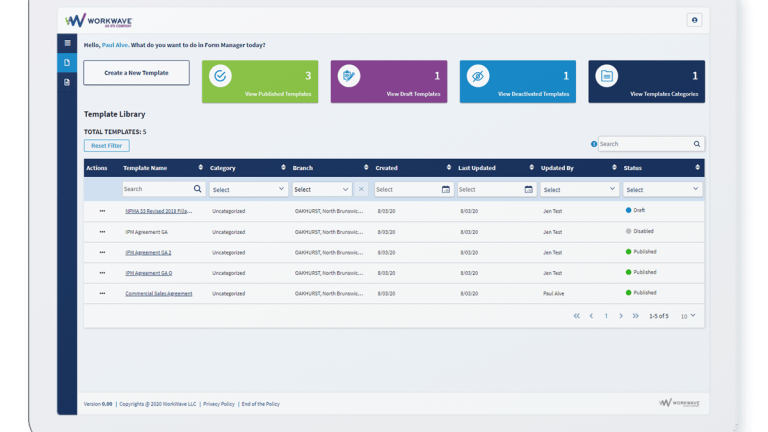This screenshot has width=768, height=432.
Task: Click the Paul Alve name in greeting
Action: click(x=115, y=45)
